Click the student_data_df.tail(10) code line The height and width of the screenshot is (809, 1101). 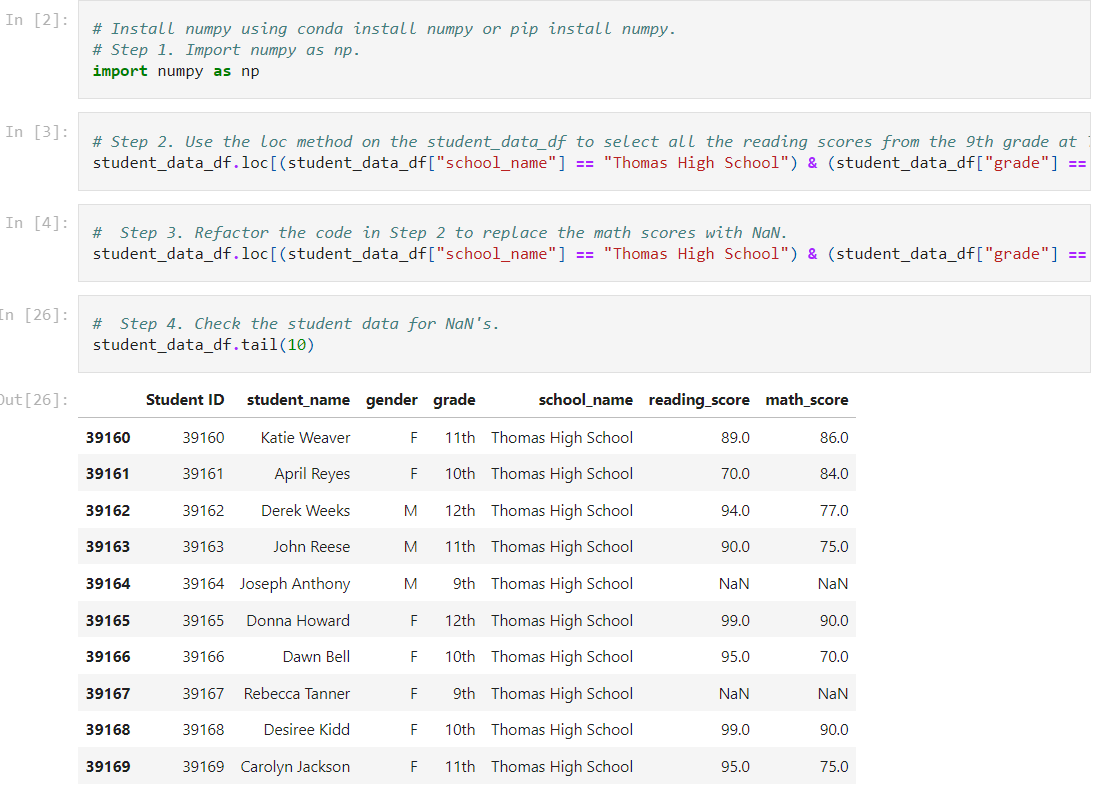[x=203, y=345]
